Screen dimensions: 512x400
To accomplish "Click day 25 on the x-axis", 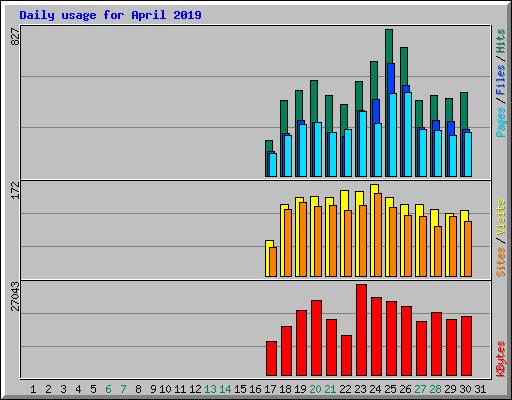I will [x=390, y=389].
